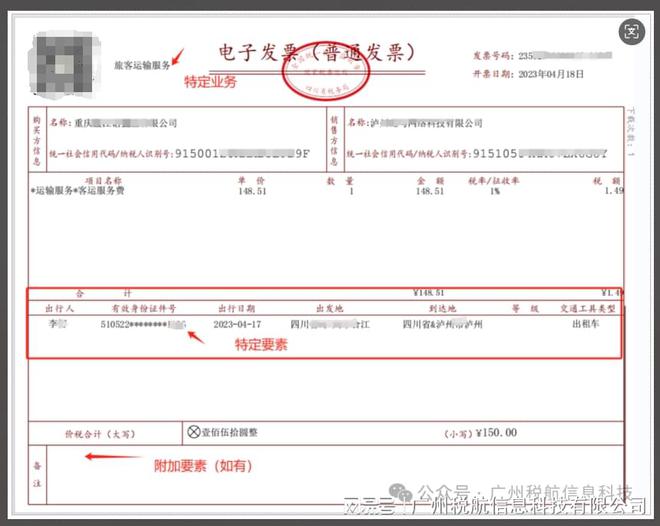660x526 pixels.
Task: Click the 出行日期 column header
Action: pos(237,308)
